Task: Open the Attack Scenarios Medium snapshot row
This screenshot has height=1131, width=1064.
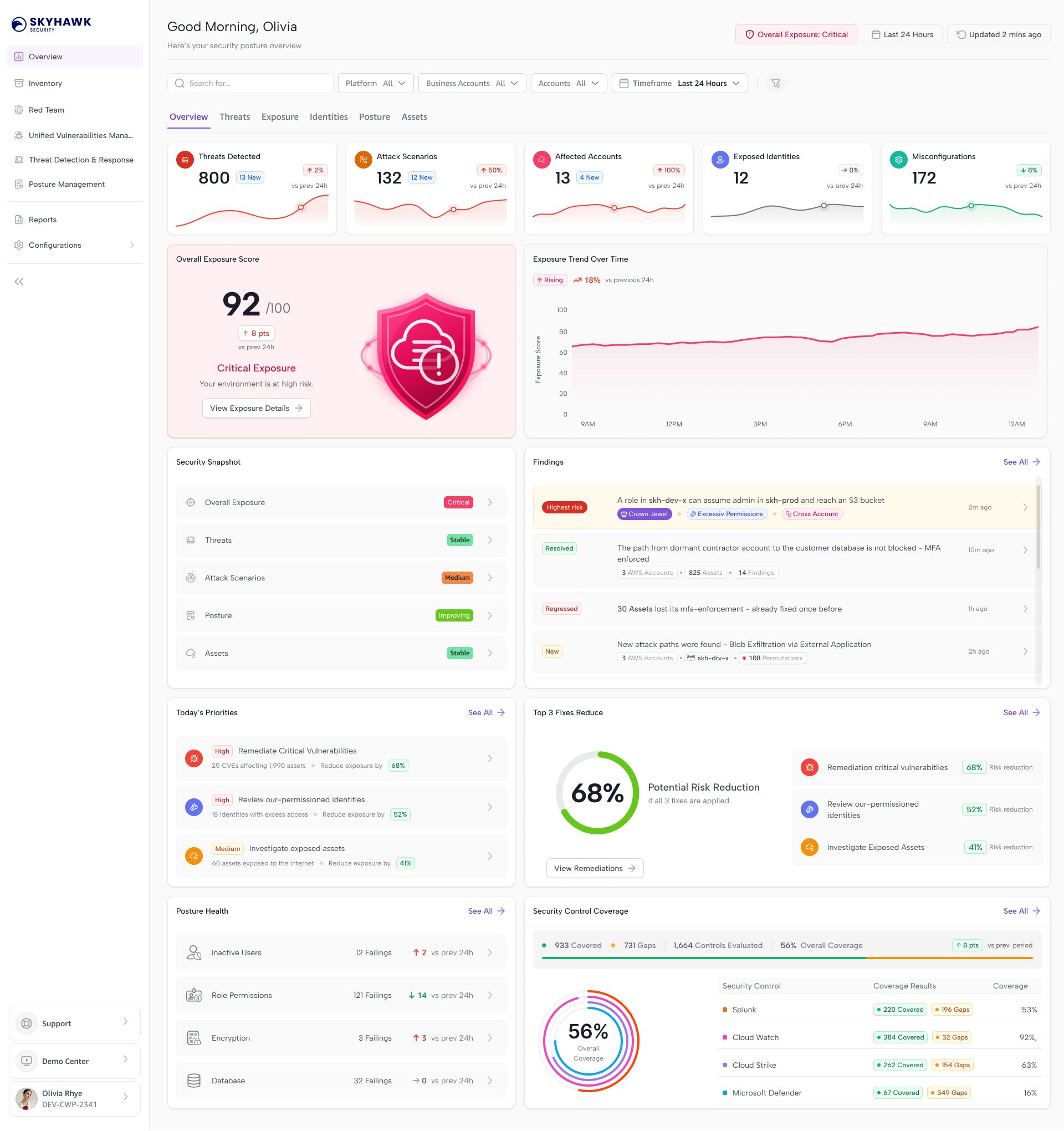Action: coord(341,578)
